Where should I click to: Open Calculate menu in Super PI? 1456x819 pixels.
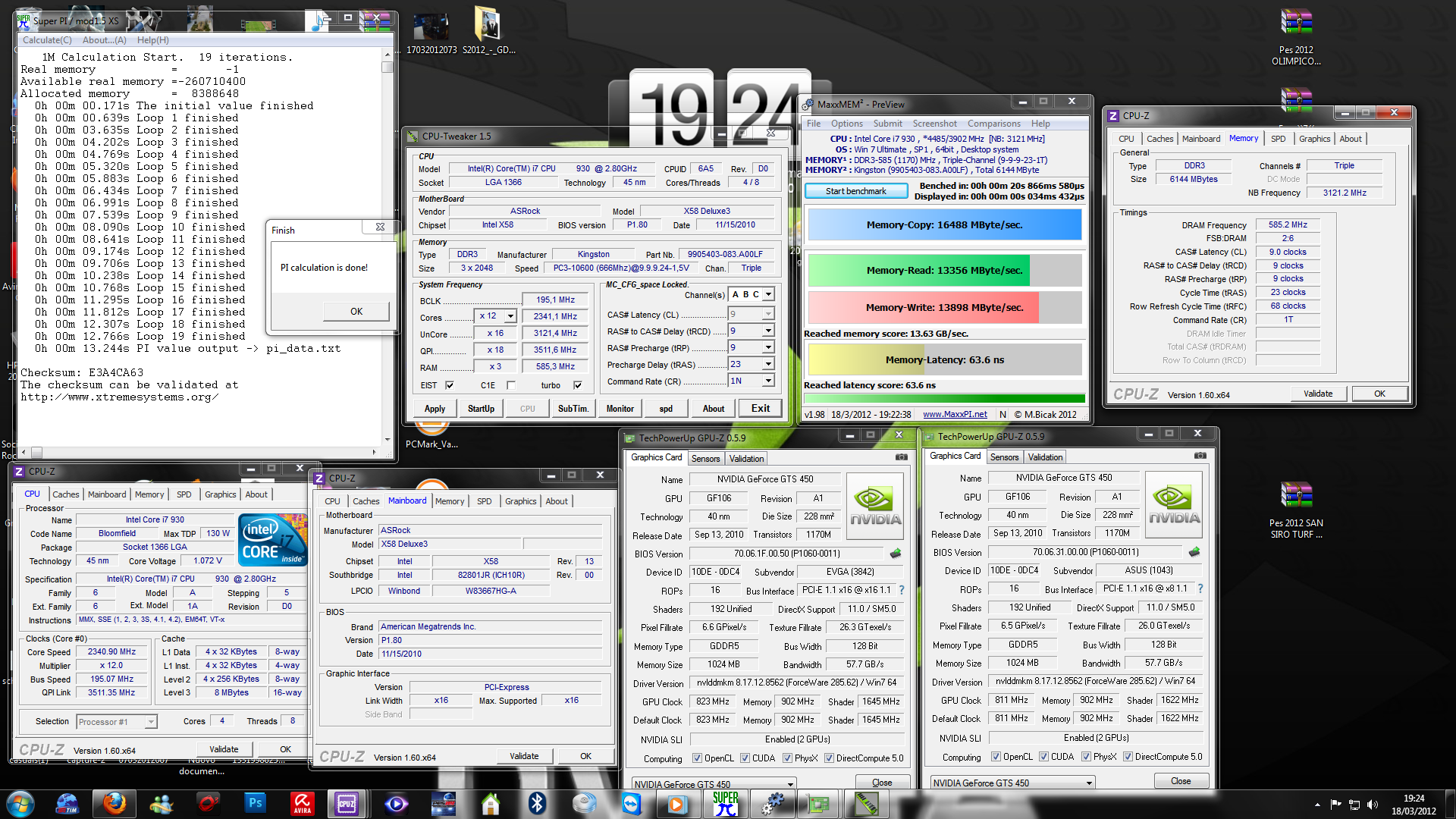coord(47,40)
